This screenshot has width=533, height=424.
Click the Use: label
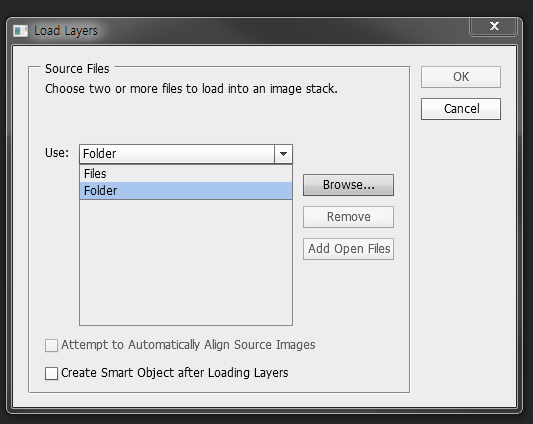(x=57, y=153)
